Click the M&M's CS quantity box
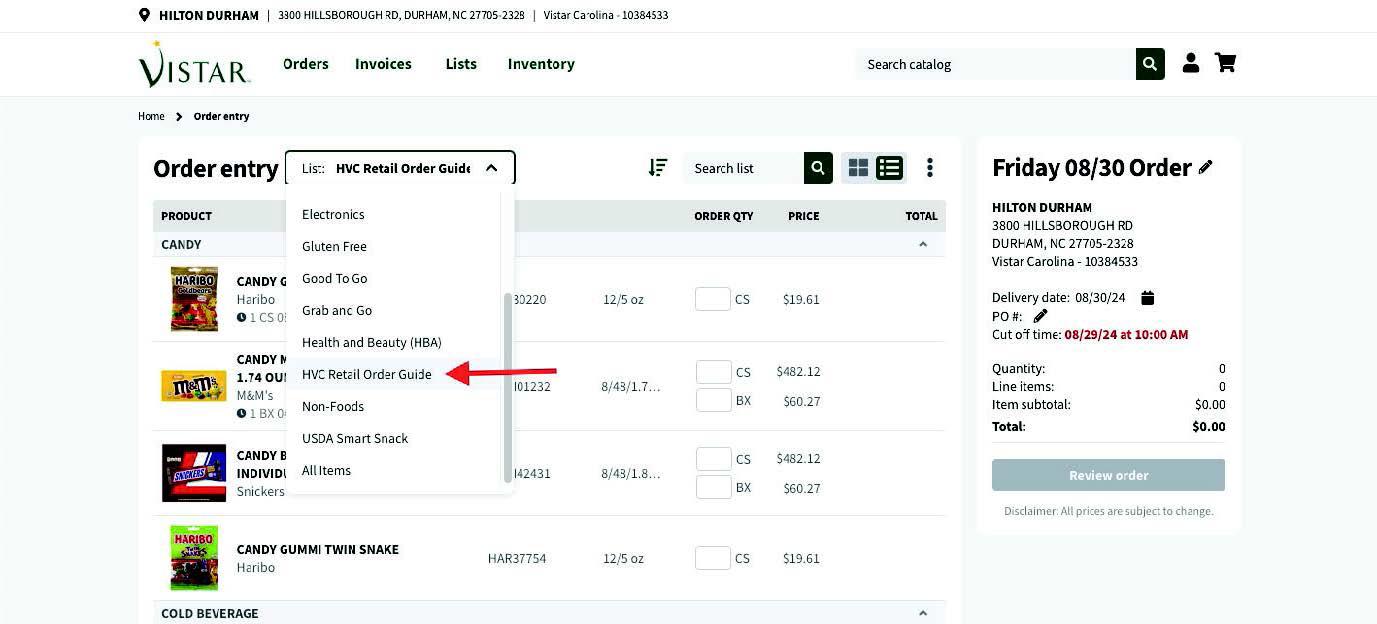The height and width of the screenshot is (624, 1377). pyautogui.click(x=713, y=371)
